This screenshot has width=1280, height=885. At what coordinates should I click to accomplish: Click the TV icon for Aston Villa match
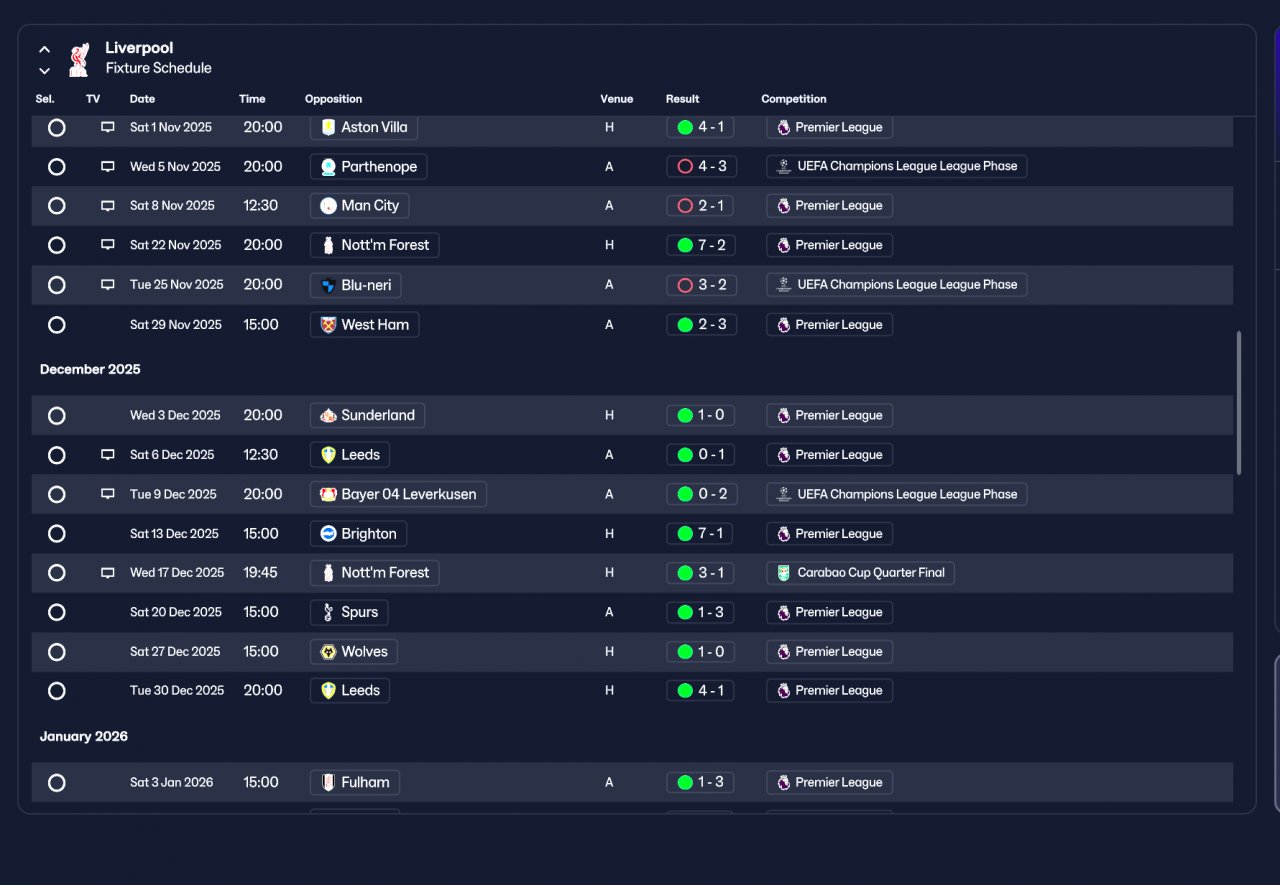108,128
